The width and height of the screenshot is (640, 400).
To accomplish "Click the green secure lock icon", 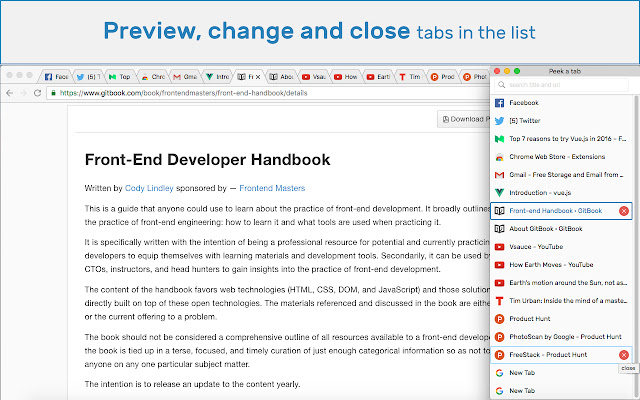I will click(53, 93).
